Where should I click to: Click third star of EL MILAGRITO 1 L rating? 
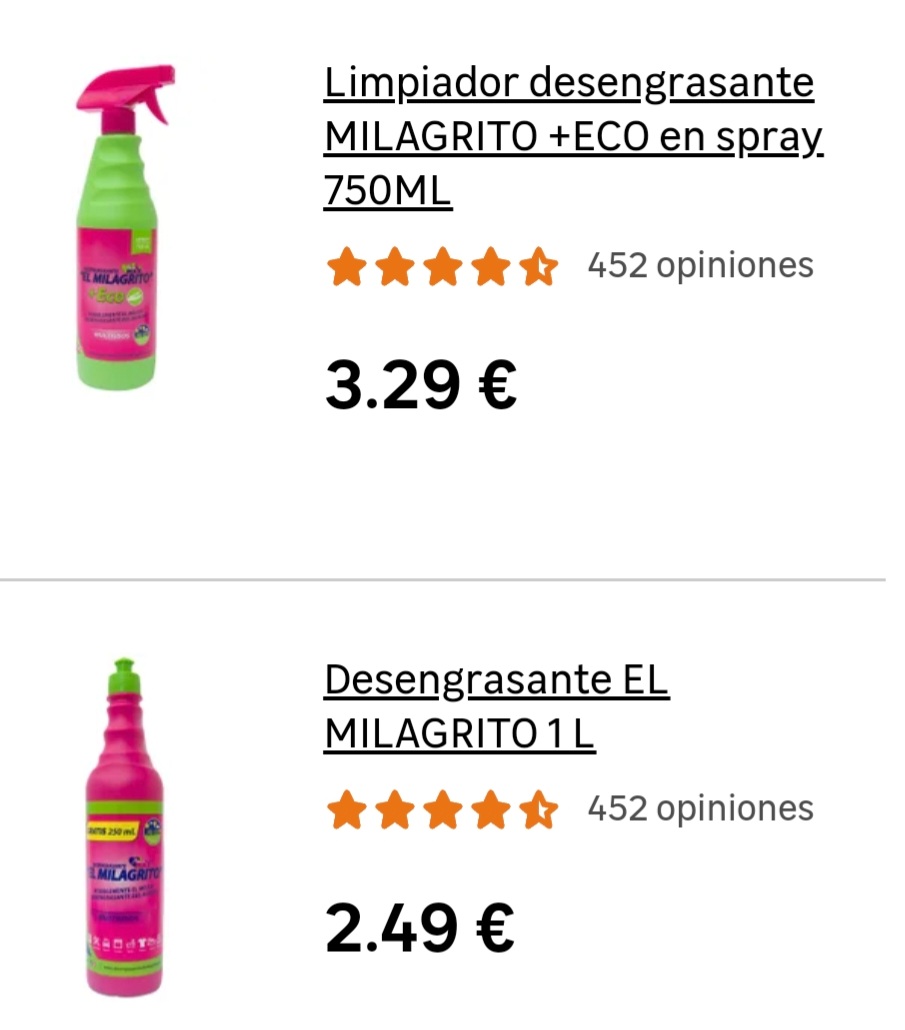pos(443,809)
